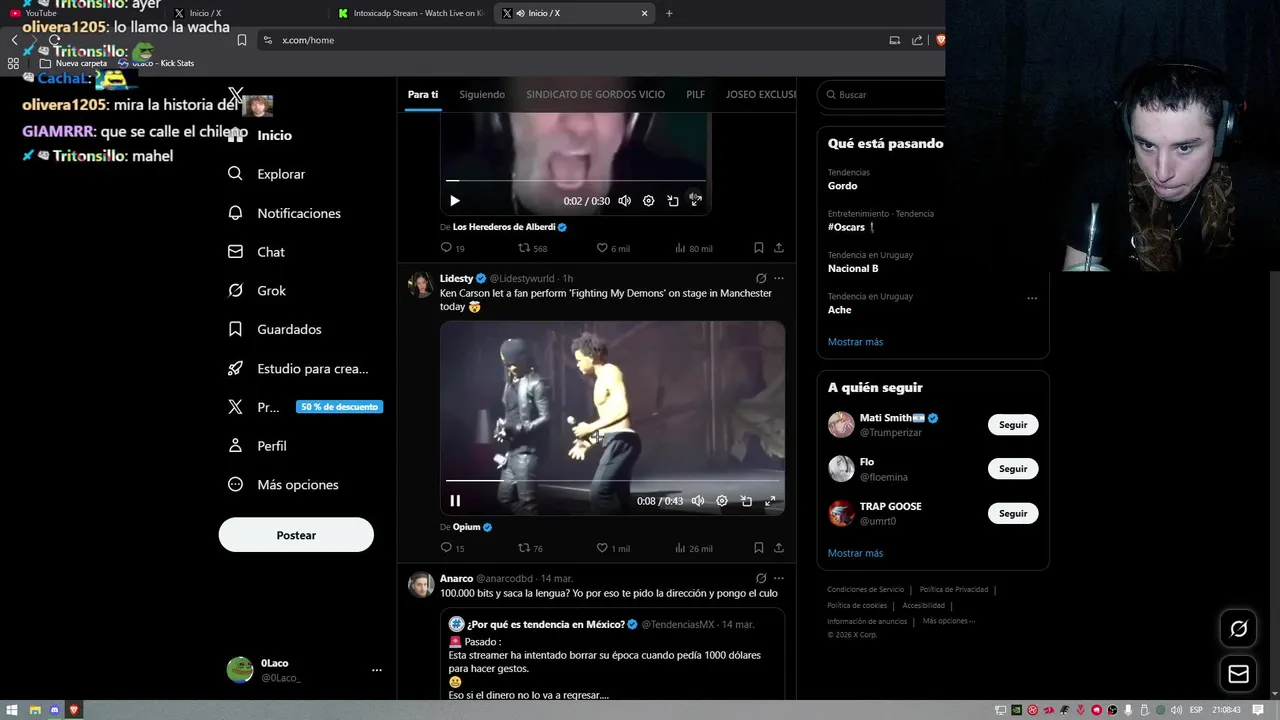Open settings gear on the top video
Viewport: 1280px width, 720px height.
click(649, 201)
